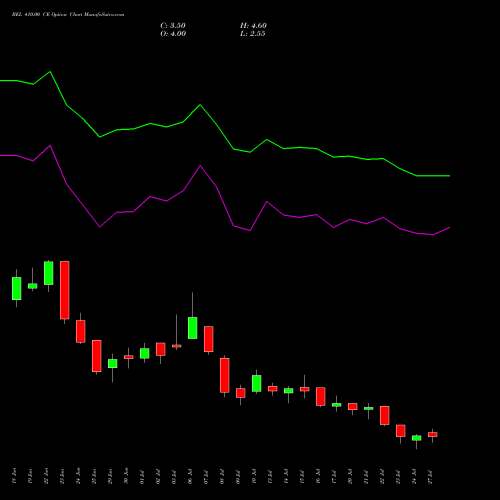Select the green candle for 10 Jul
This screenshot has height=500, width=500.
tap(257, 383)
